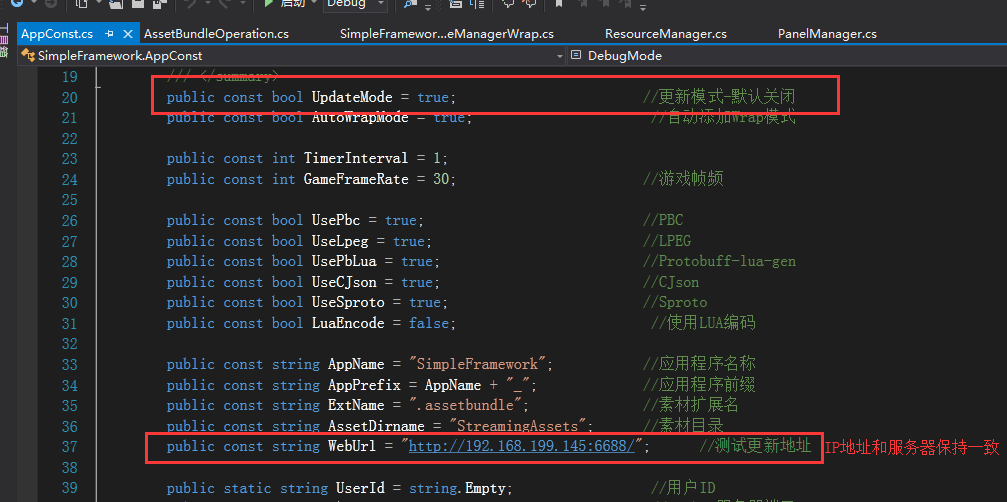Click the LuaEncode identifier
The width and height of the screenshot is (1007, 502).
(348, 323)
